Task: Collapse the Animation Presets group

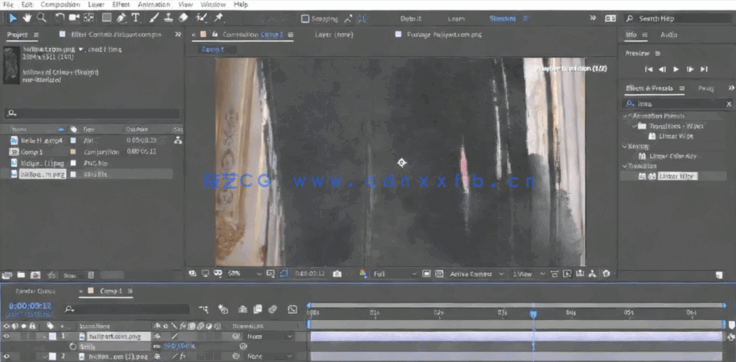Action: [625, 116]
